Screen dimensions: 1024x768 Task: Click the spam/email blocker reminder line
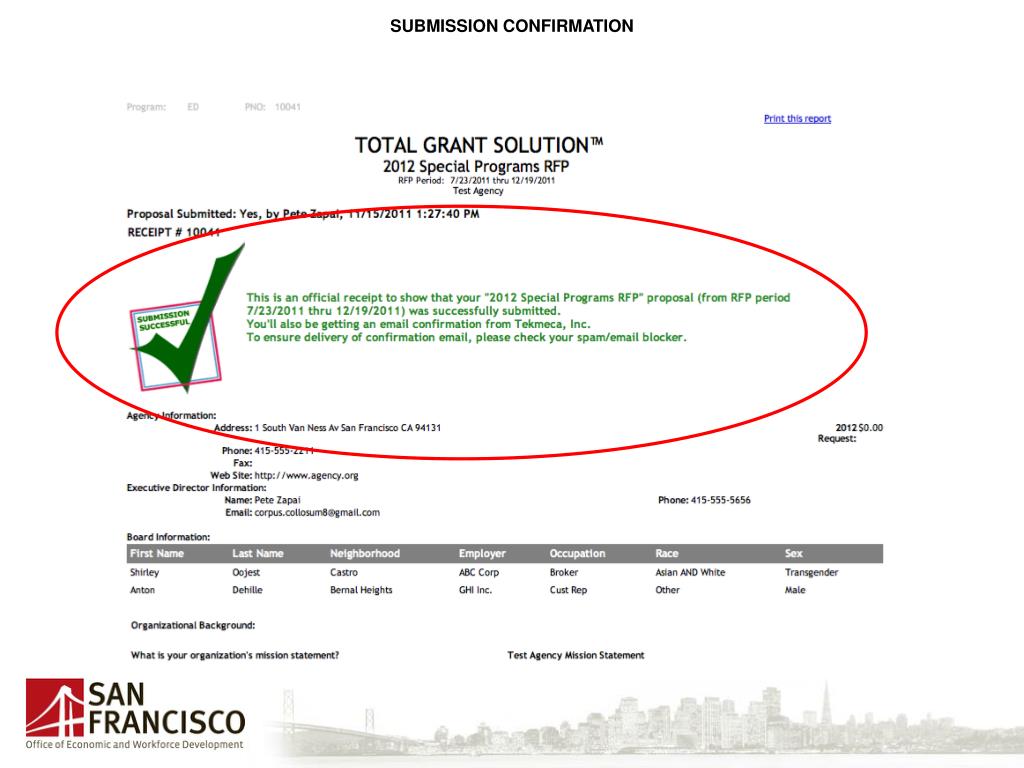point(466,338)
